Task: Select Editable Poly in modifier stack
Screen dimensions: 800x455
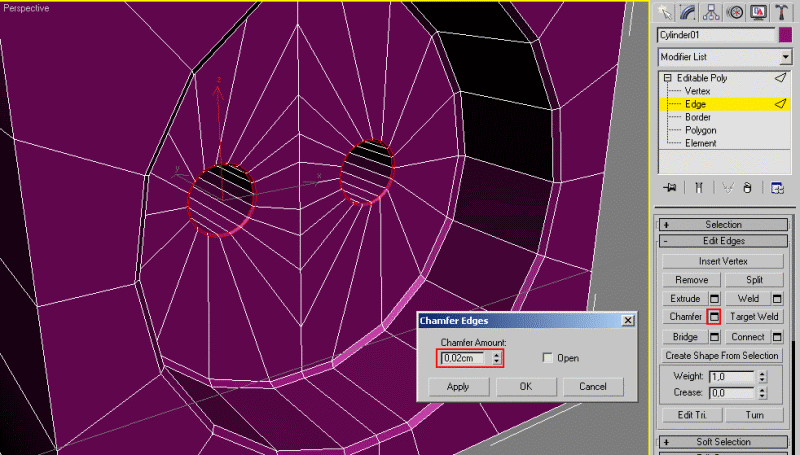Action: 702,78
